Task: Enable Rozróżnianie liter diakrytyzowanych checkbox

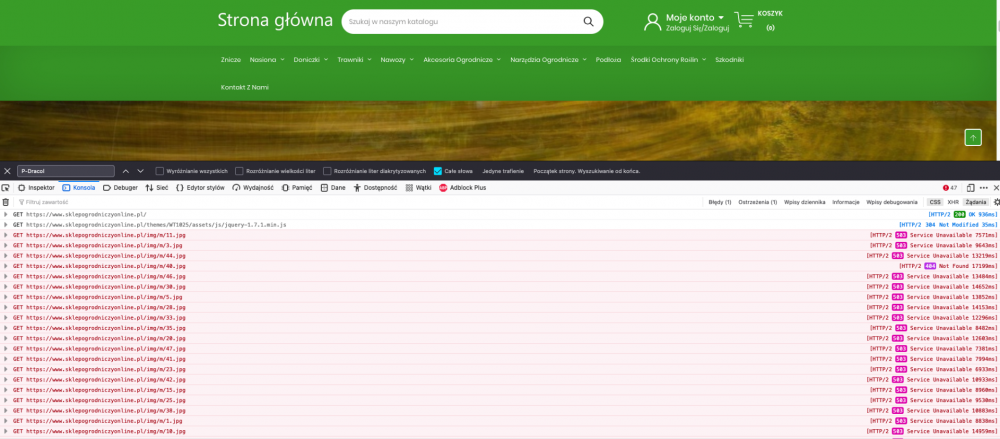Action: (x=327, y=171)
